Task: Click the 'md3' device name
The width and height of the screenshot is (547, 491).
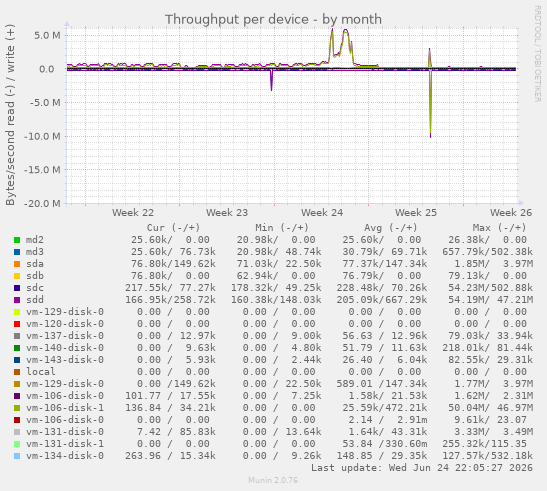Action: click(35, 252)
